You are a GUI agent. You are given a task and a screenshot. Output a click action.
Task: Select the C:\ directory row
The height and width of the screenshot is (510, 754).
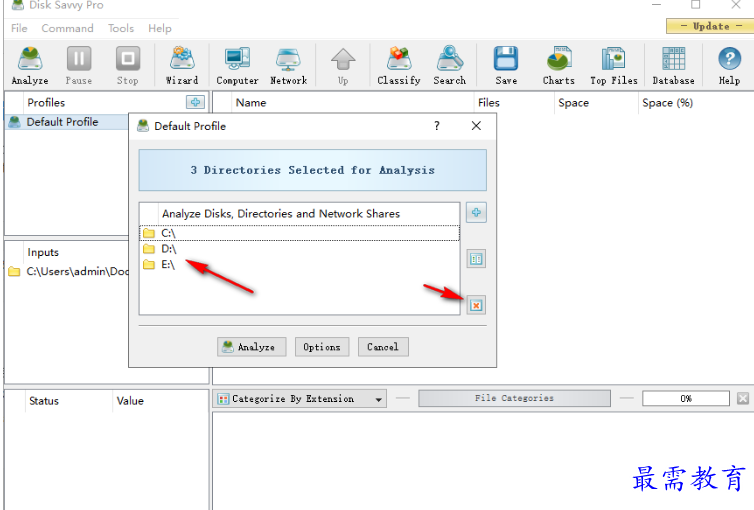click(300, 233)
